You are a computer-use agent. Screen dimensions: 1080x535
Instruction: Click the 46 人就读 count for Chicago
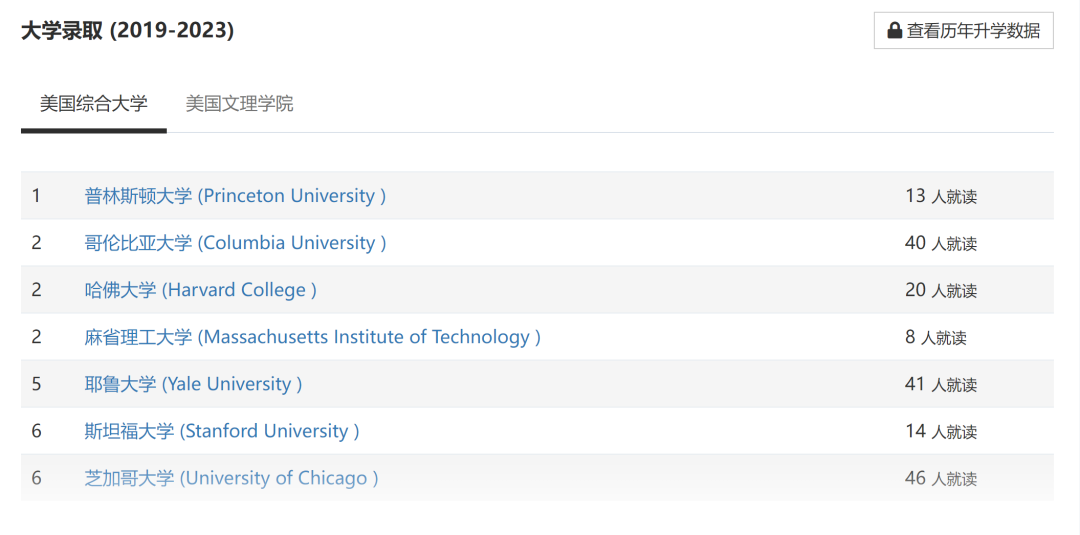(941, 478)
